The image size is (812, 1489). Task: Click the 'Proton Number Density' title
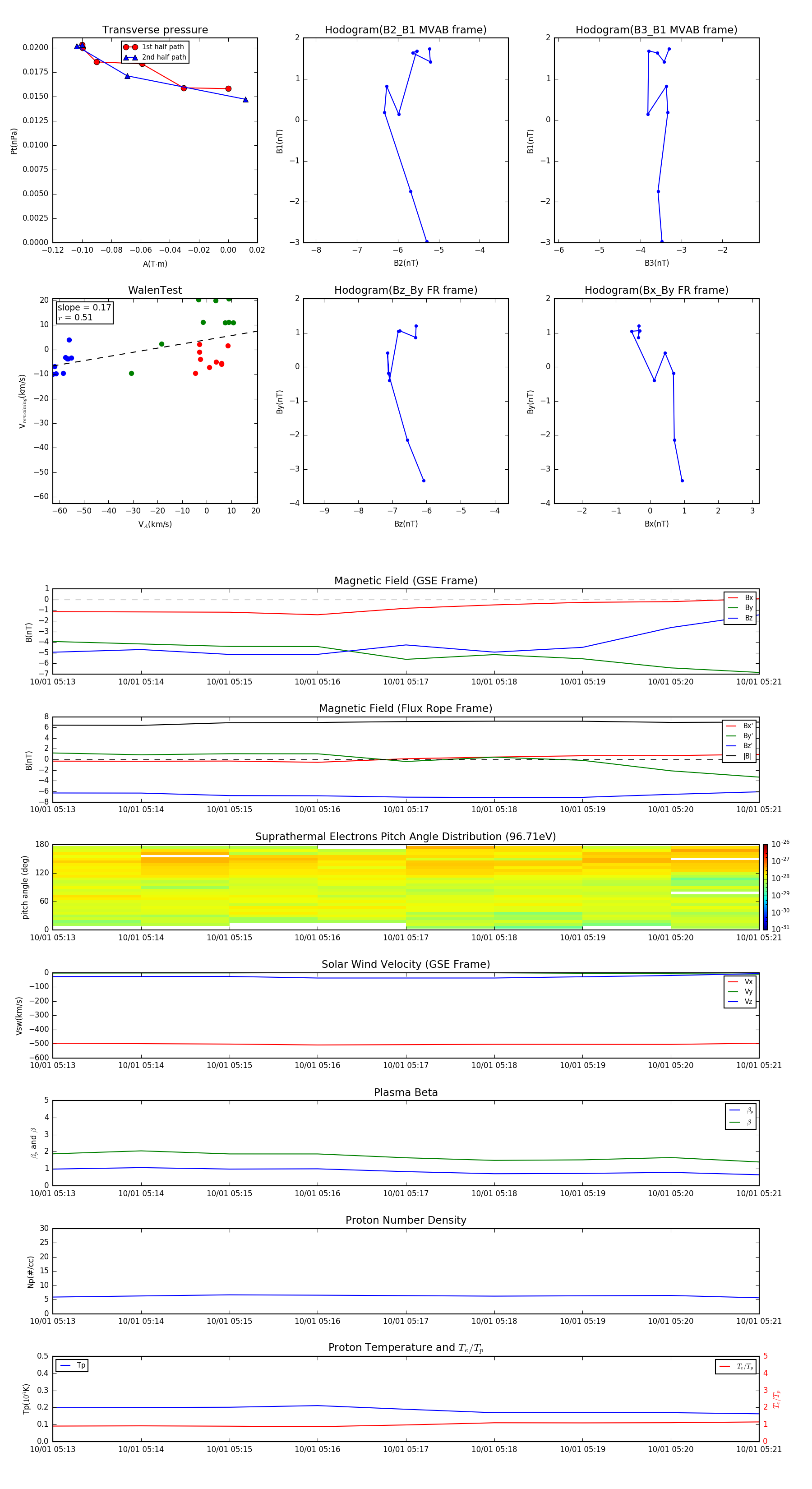[406, 1220]
